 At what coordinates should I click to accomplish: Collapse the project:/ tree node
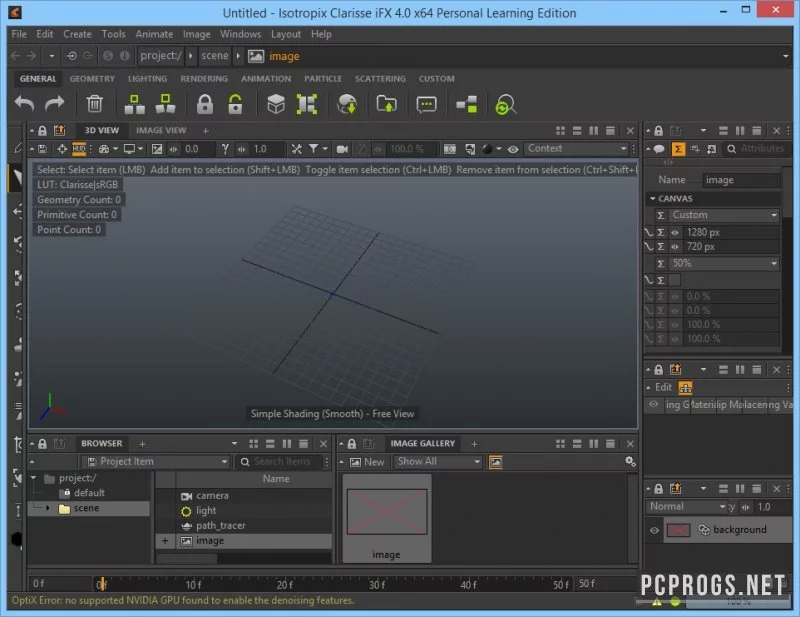coord(34,478)
